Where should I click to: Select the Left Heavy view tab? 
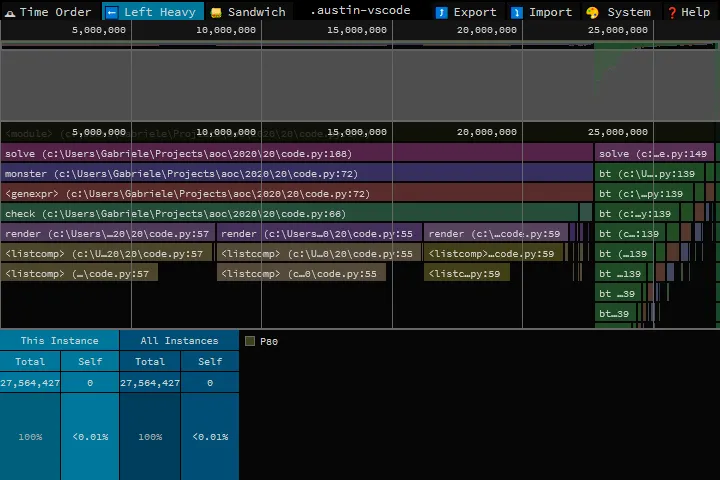pyautogui.click(x=153, y=11)
